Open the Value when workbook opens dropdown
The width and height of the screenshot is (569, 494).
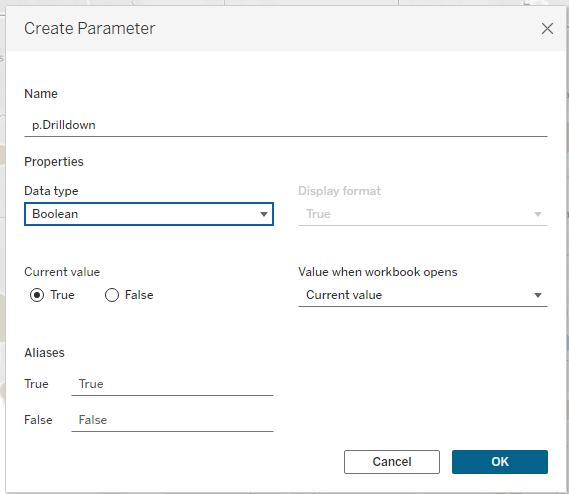(x=423, y=295)
